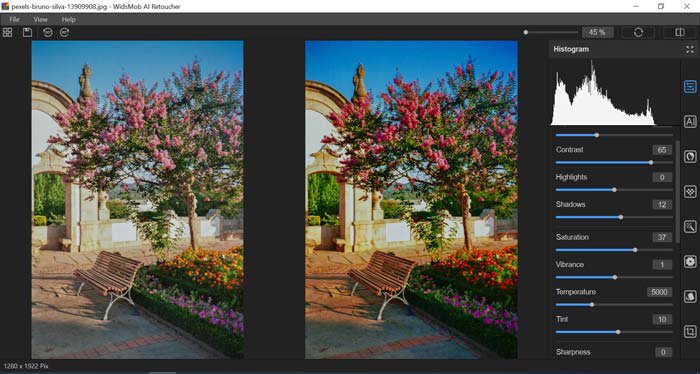Open the File menu
Image resolution: width=700 pixels, height=374 pixels.
[14, 19]
